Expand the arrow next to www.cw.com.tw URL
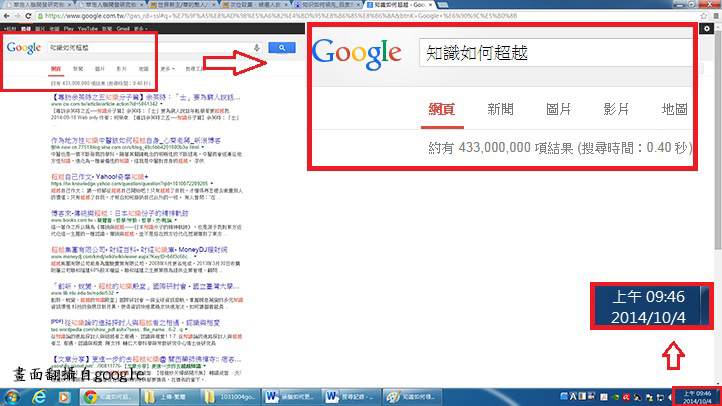 pos(161,104)
